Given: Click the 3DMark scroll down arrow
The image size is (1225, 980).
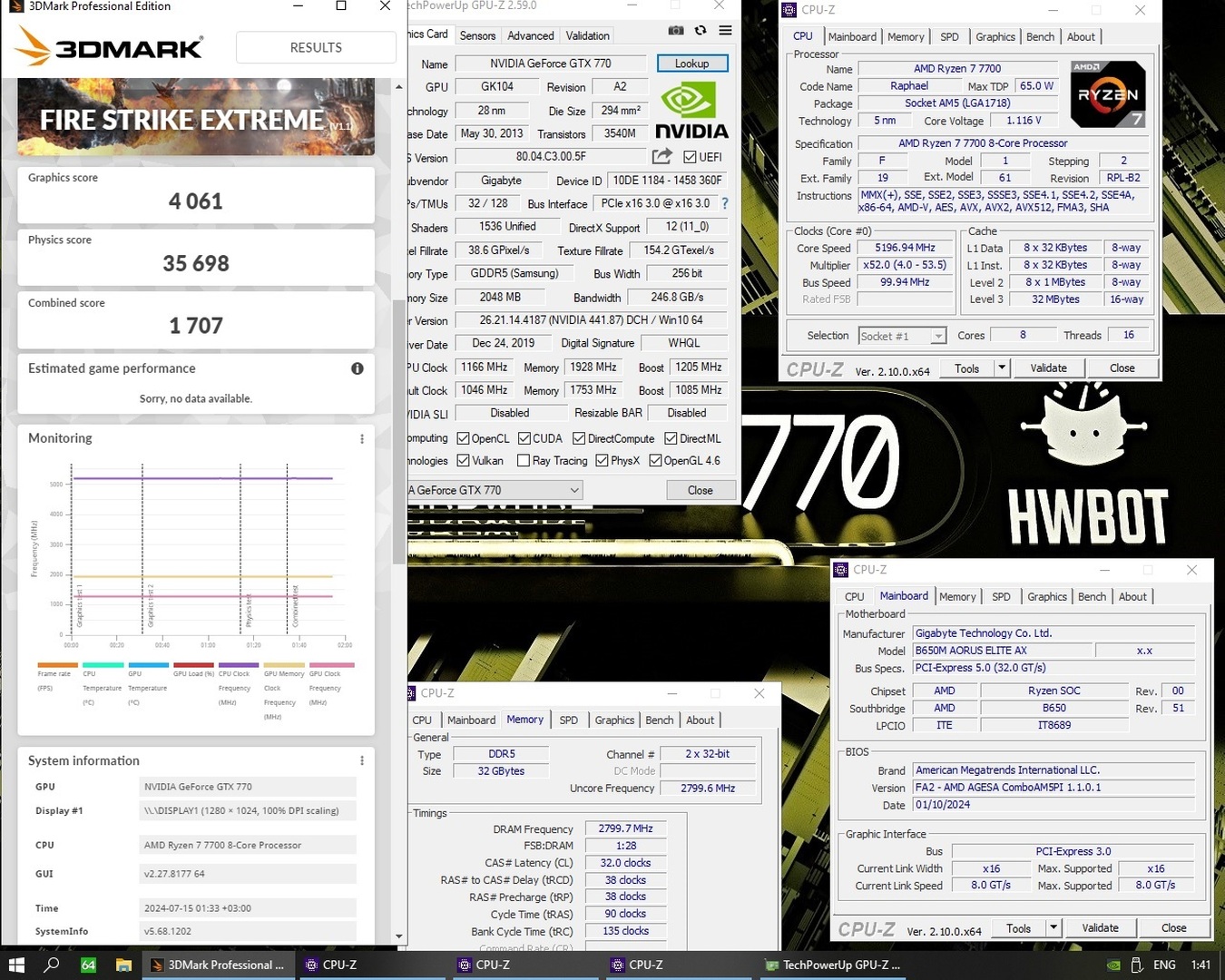Looking at the screenshot, I should [399, 937].
